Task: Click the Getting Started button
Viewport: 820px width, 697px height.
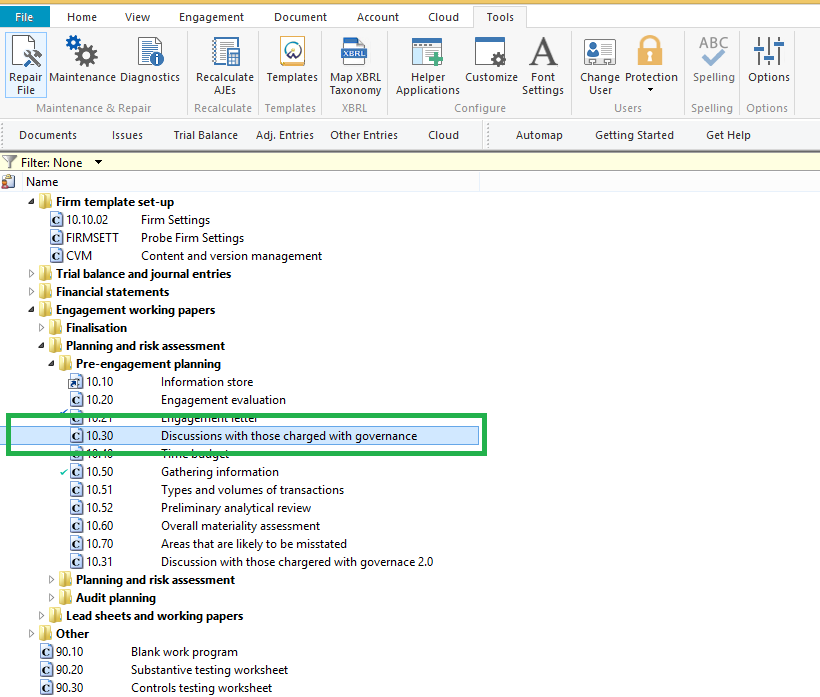Action: (634, 135)
